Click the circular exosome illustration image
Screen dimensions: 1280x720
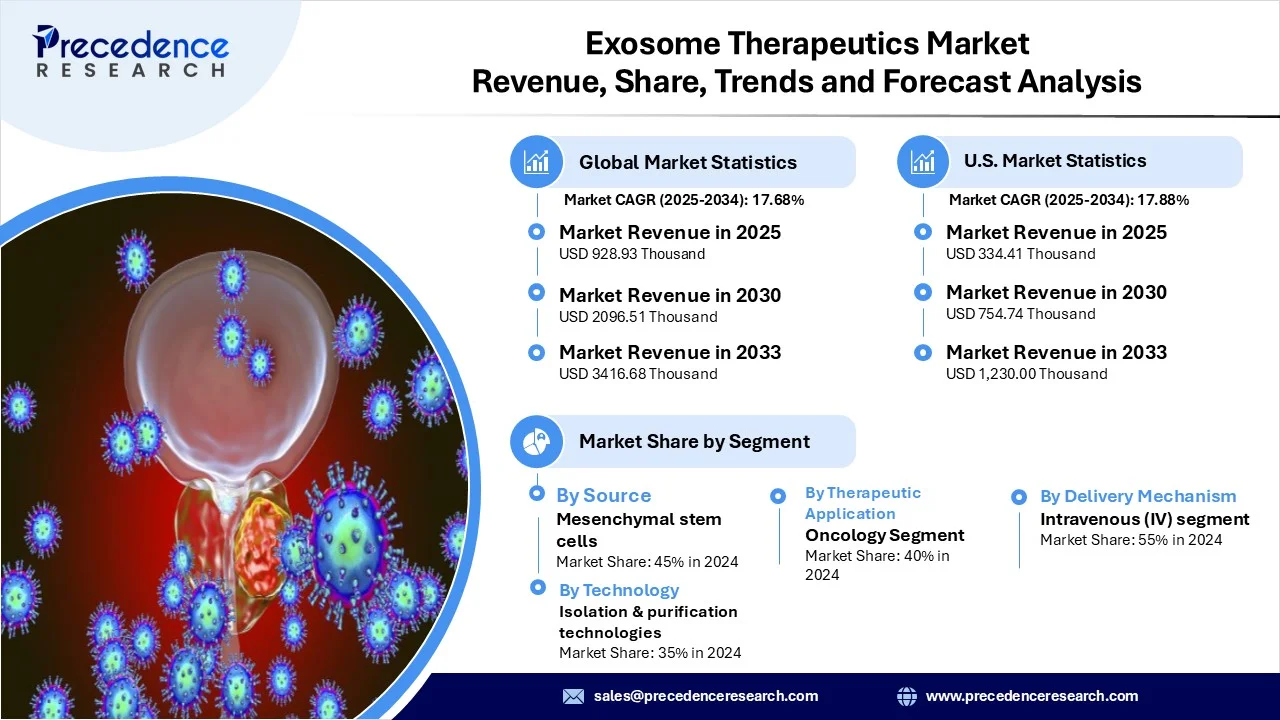230,450
